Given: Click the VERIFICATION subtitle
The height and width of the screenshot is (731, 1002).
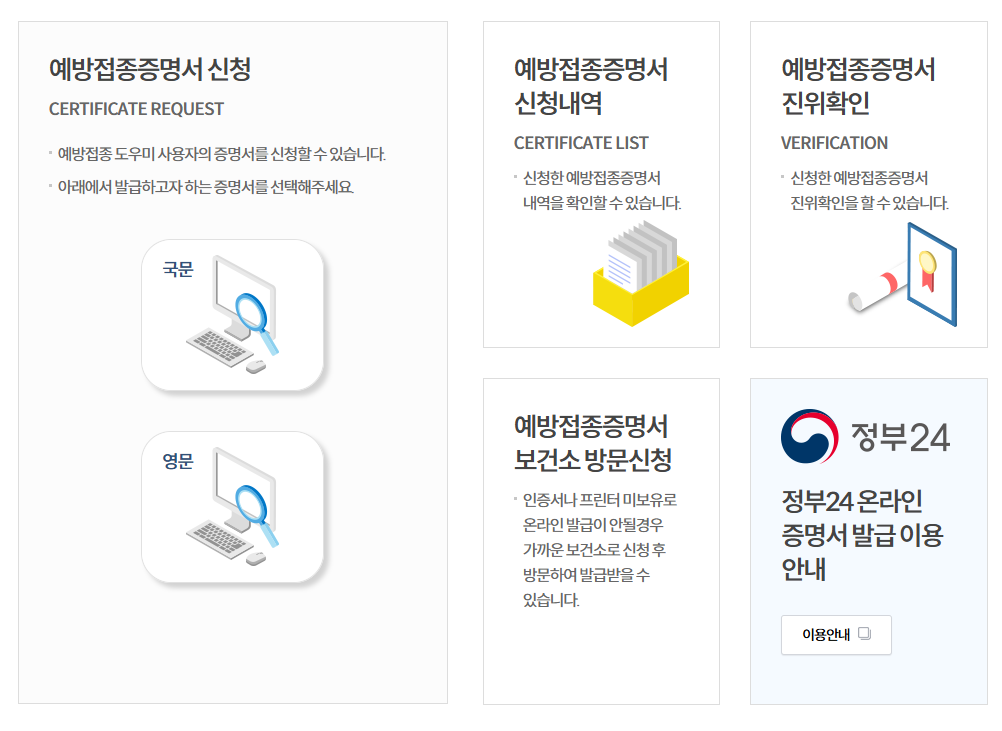Looking at the screenshot, I should pos(834,143).
